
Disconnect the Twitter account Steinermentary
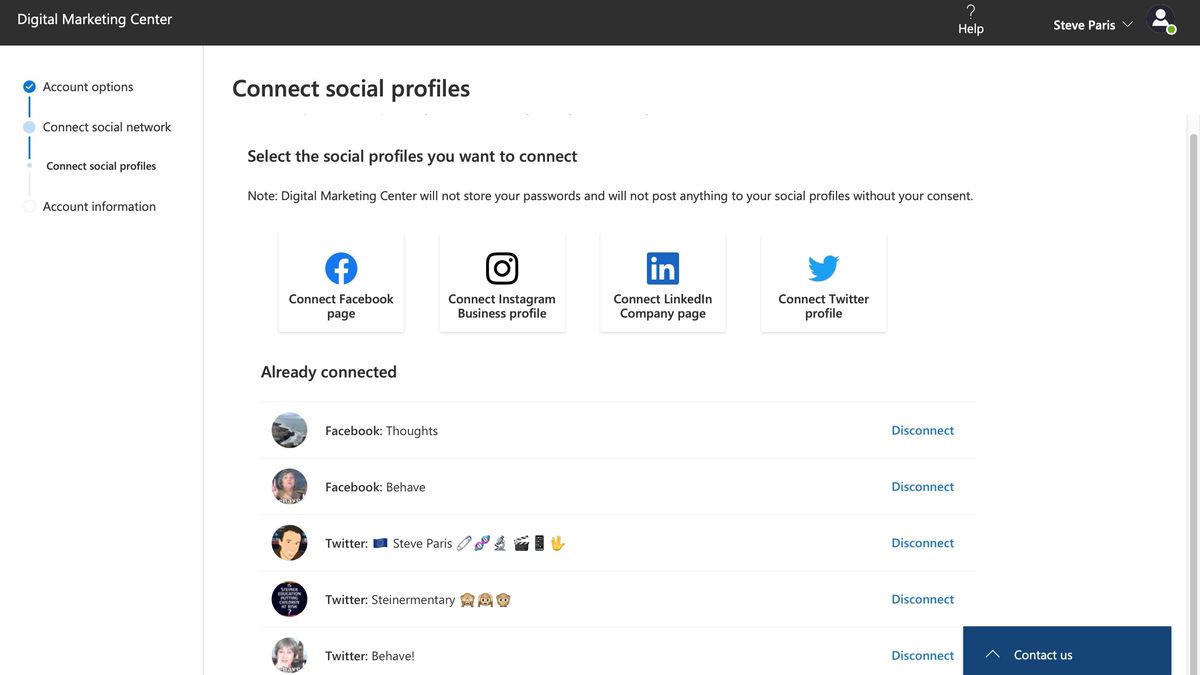(922, 598)
